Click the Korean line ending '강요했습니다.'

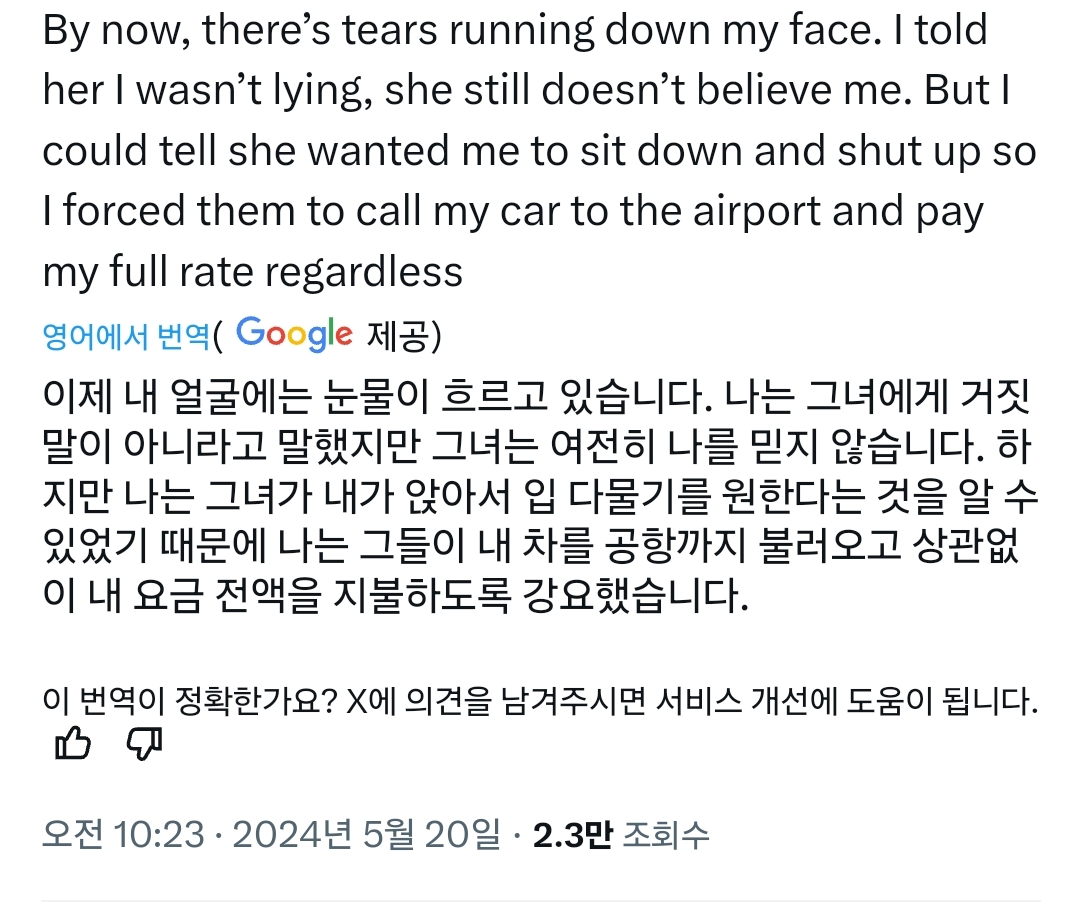click(x=395, y=598)
